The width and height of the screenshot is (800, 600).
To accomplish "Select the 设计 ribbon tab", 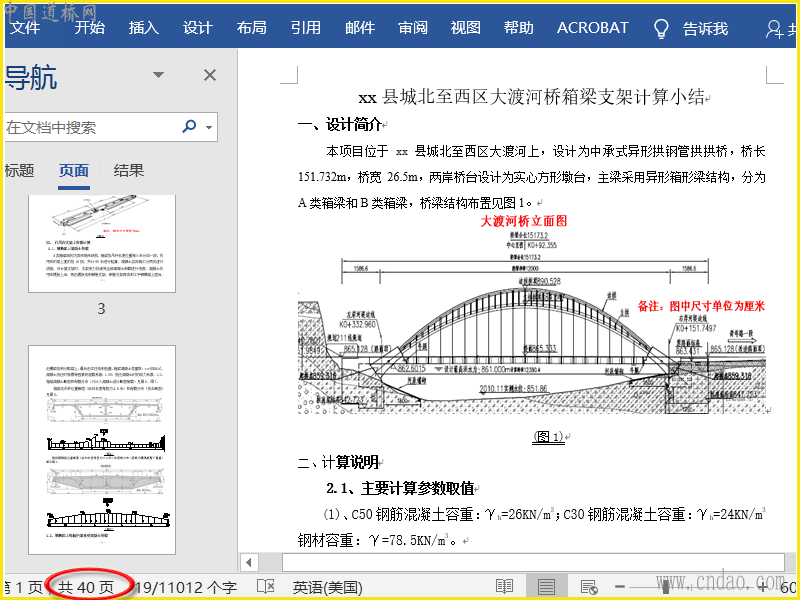I will pyautogui.click(x=197, y=28).
